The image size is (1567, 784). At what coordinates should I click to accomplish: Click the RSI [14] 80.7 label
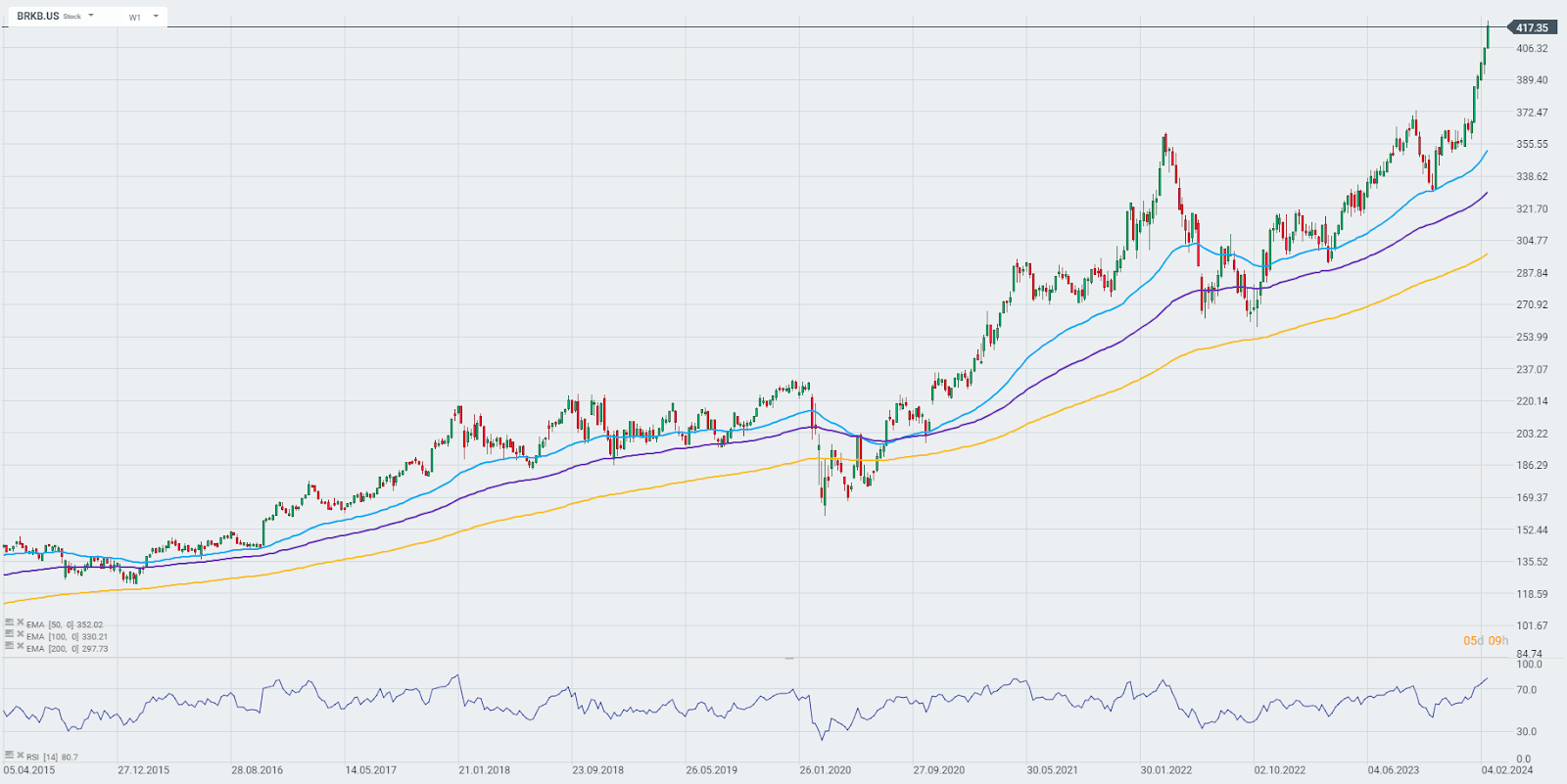(52, 757)
